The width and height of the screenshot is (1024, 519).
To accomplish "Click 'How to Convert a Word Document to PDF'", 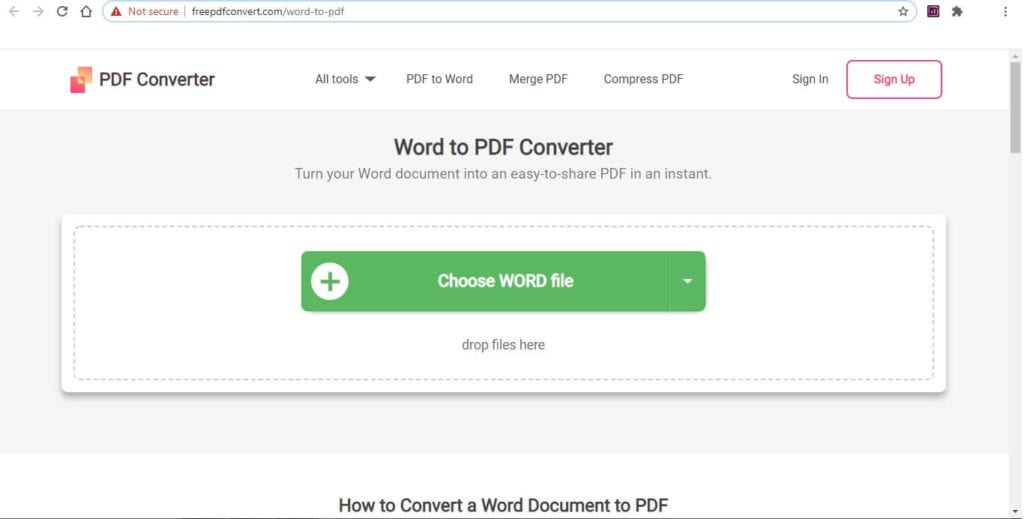I will [x=503, y=505].
